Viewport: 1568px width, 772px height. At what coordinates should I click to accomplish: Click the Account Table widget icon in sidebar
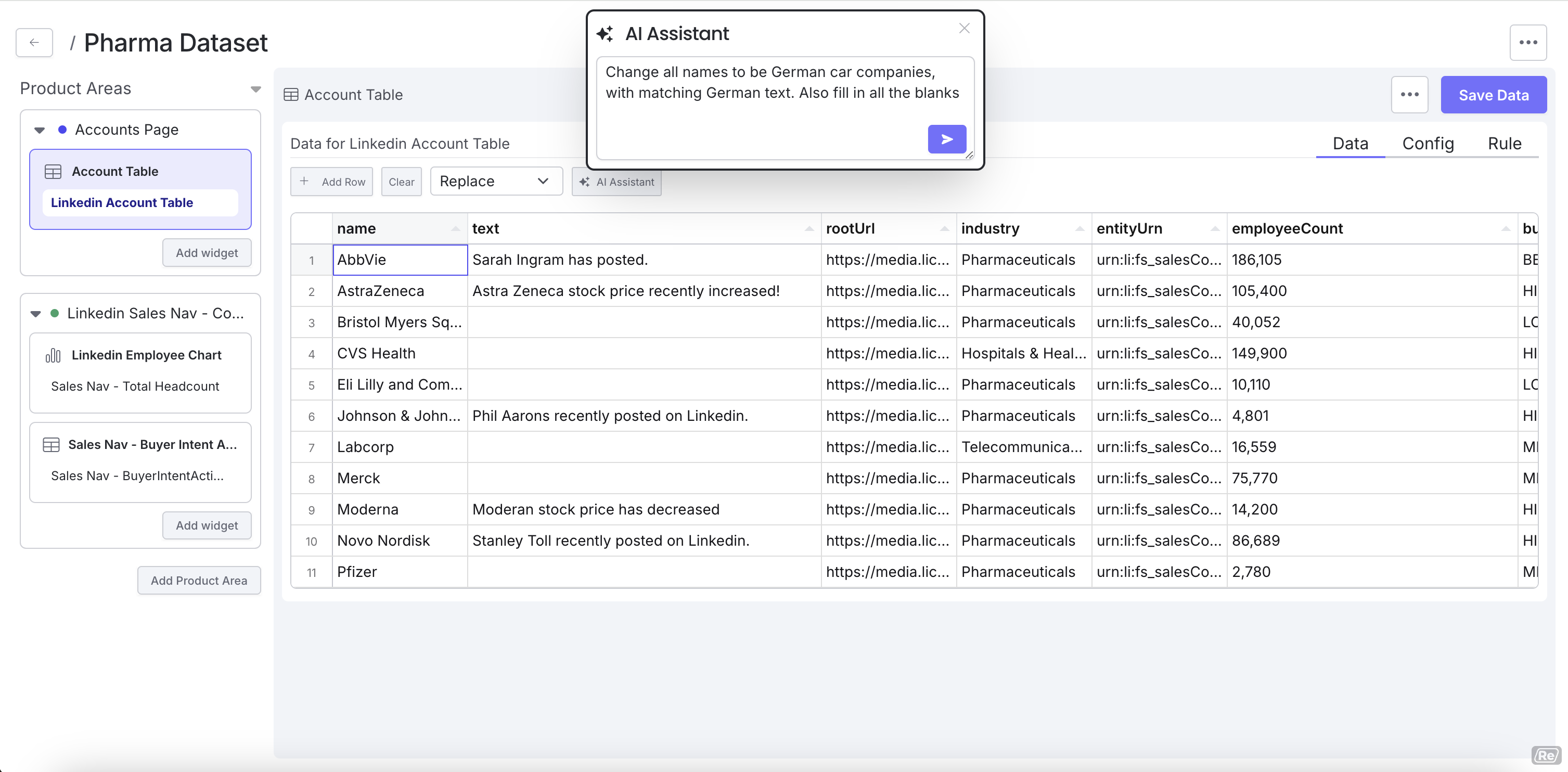point(53,172)
